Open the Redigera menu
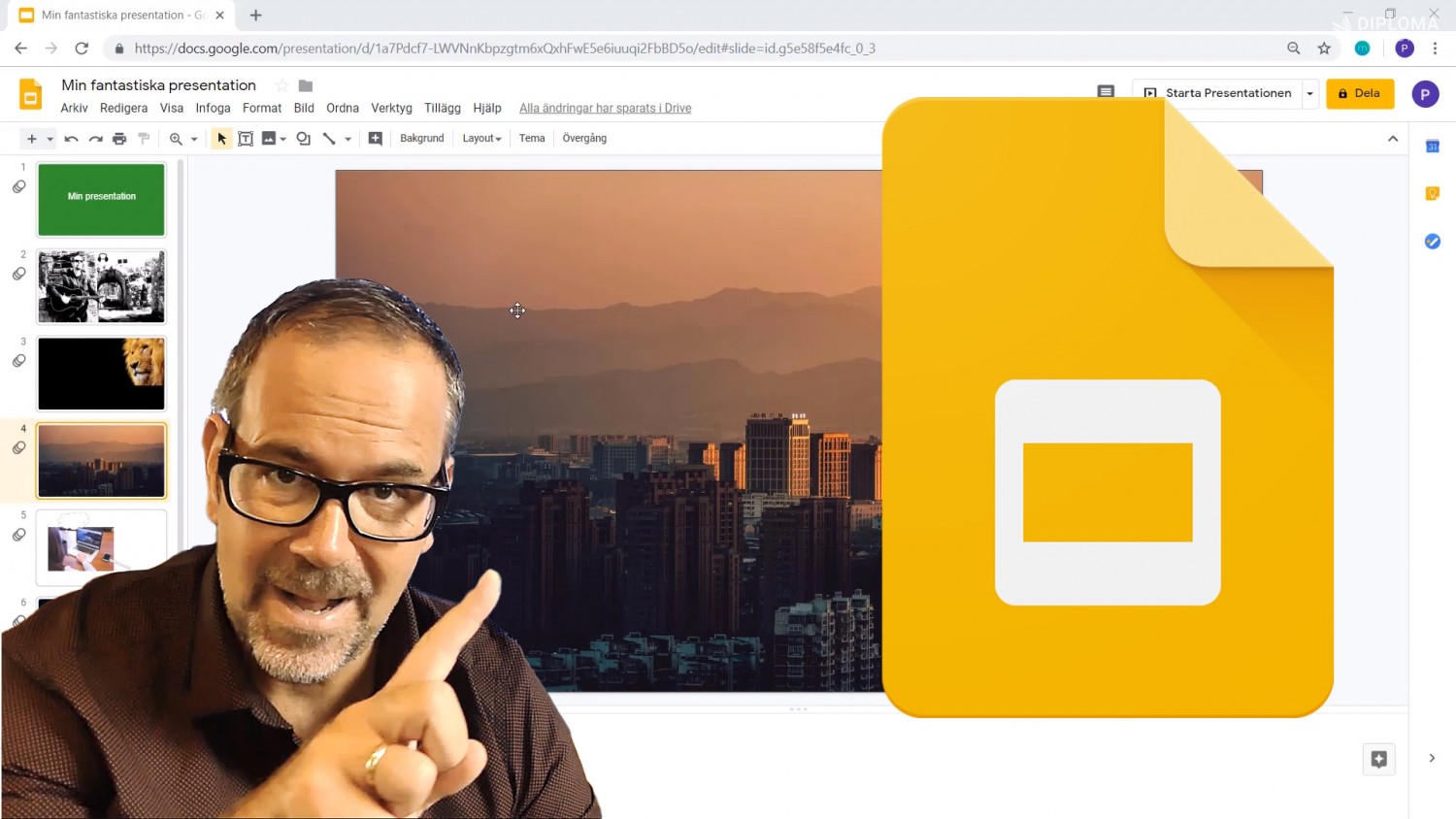 pyautogui.click(x=123, y=108)
